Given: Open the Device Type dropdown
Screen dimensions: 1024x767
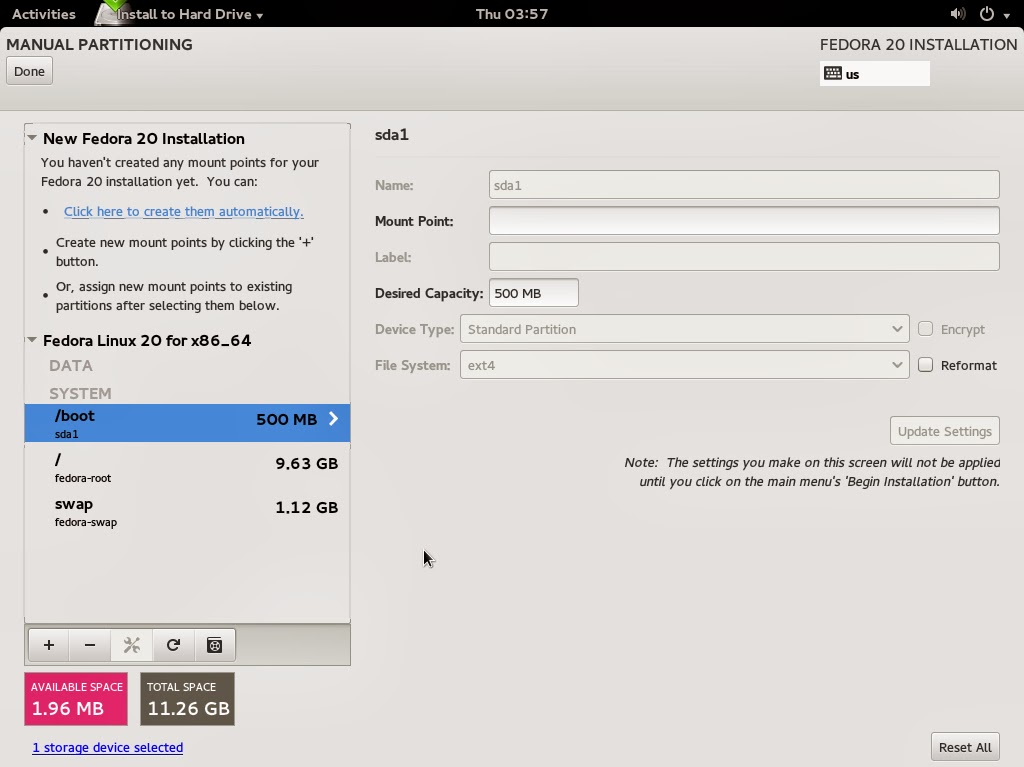Looking at the screenshot, I should coord(684,329).
